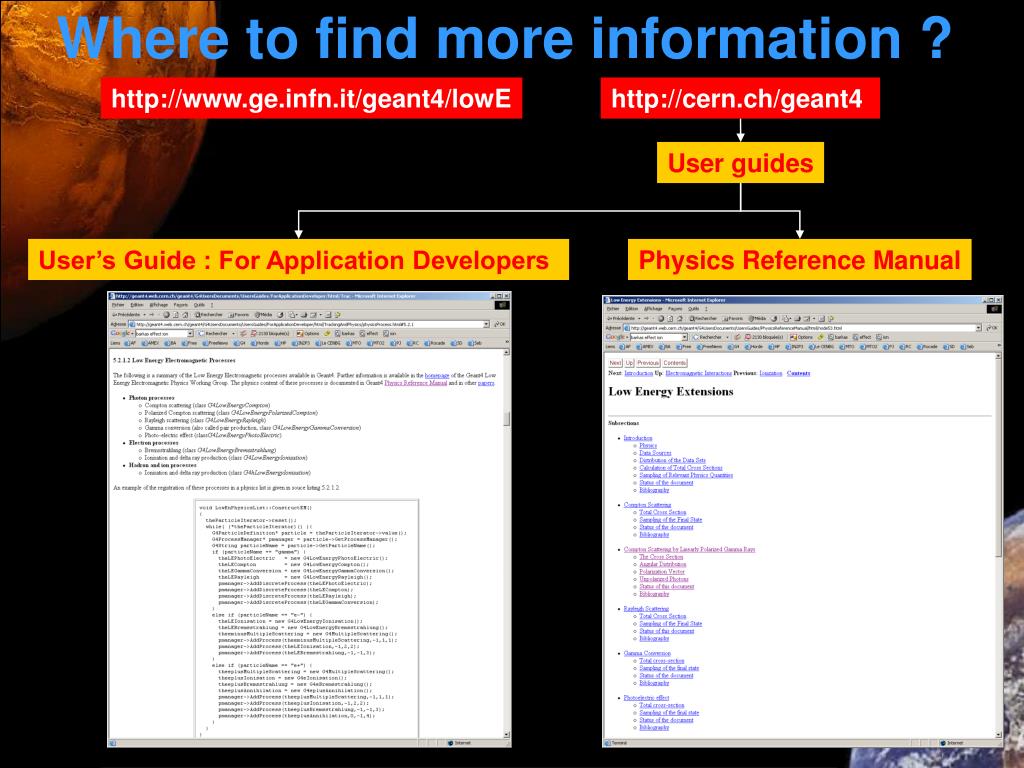Screen dimensions: 1024x768
Task: Click the address field in the left browser
Action: tap(307, 324)
